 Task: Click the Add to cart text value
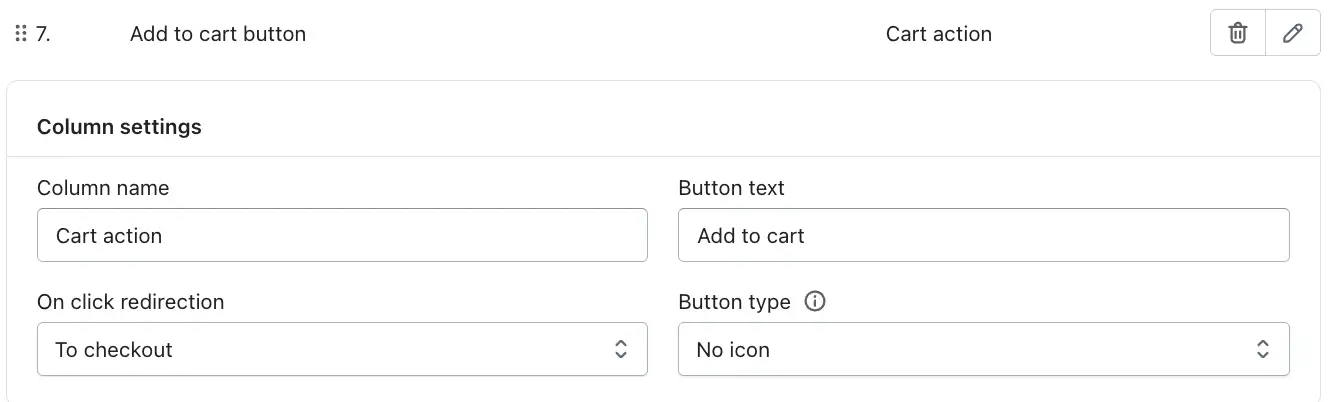751,236
